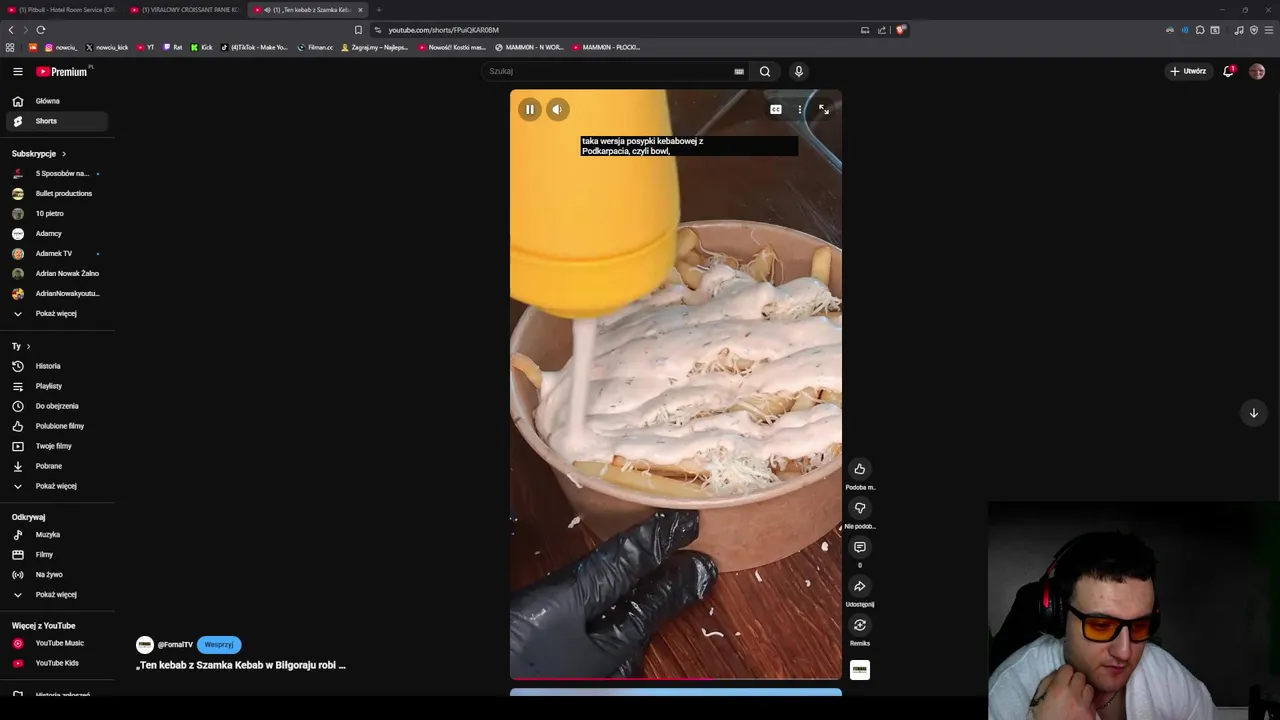Image resolution: width=1280 pixels, height=720 pixels.
Task: Like the Short with thumbs up
Action: (860, 469)
